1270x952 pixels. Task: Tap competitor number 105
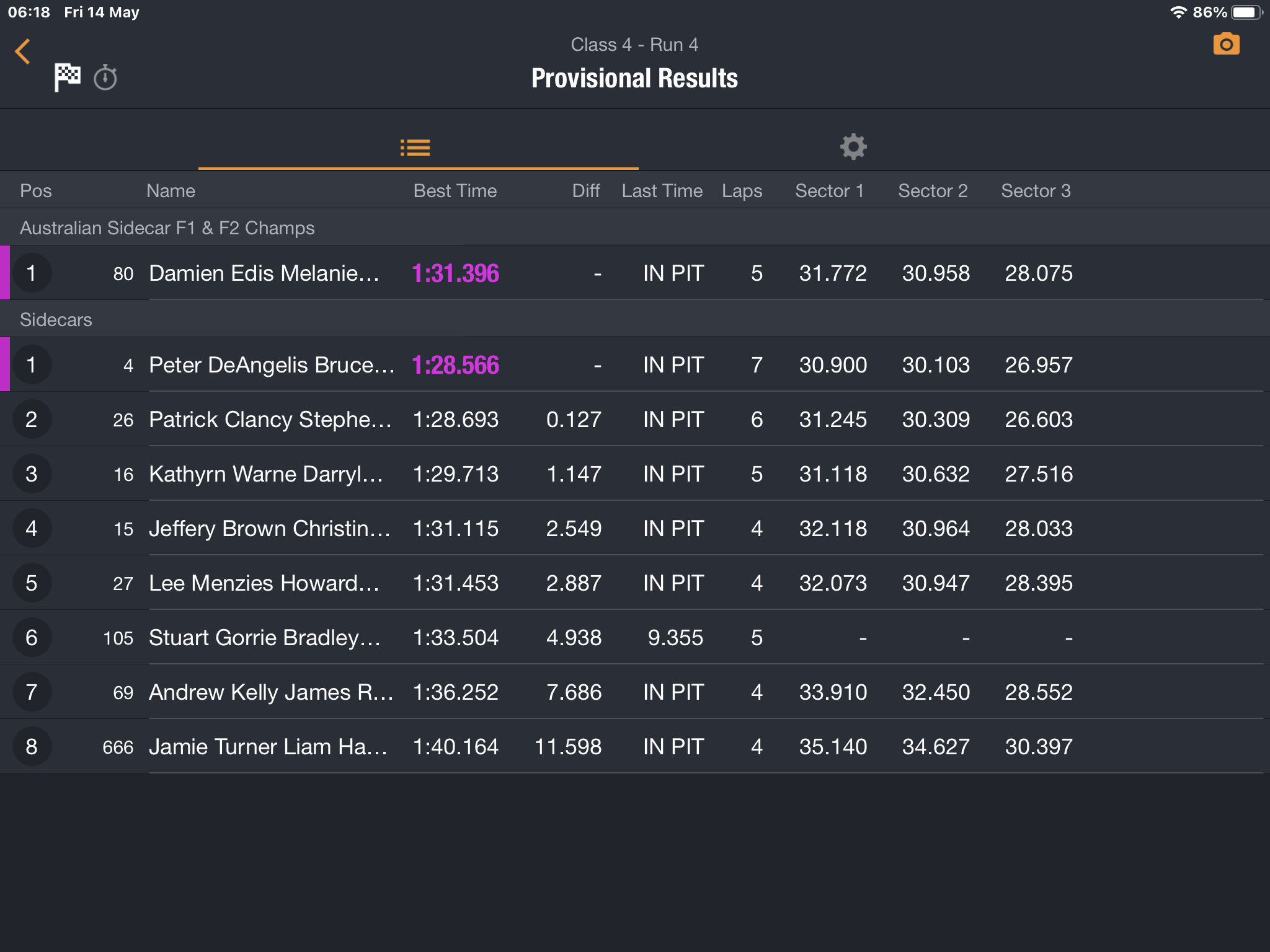click(x=118, y=638)
